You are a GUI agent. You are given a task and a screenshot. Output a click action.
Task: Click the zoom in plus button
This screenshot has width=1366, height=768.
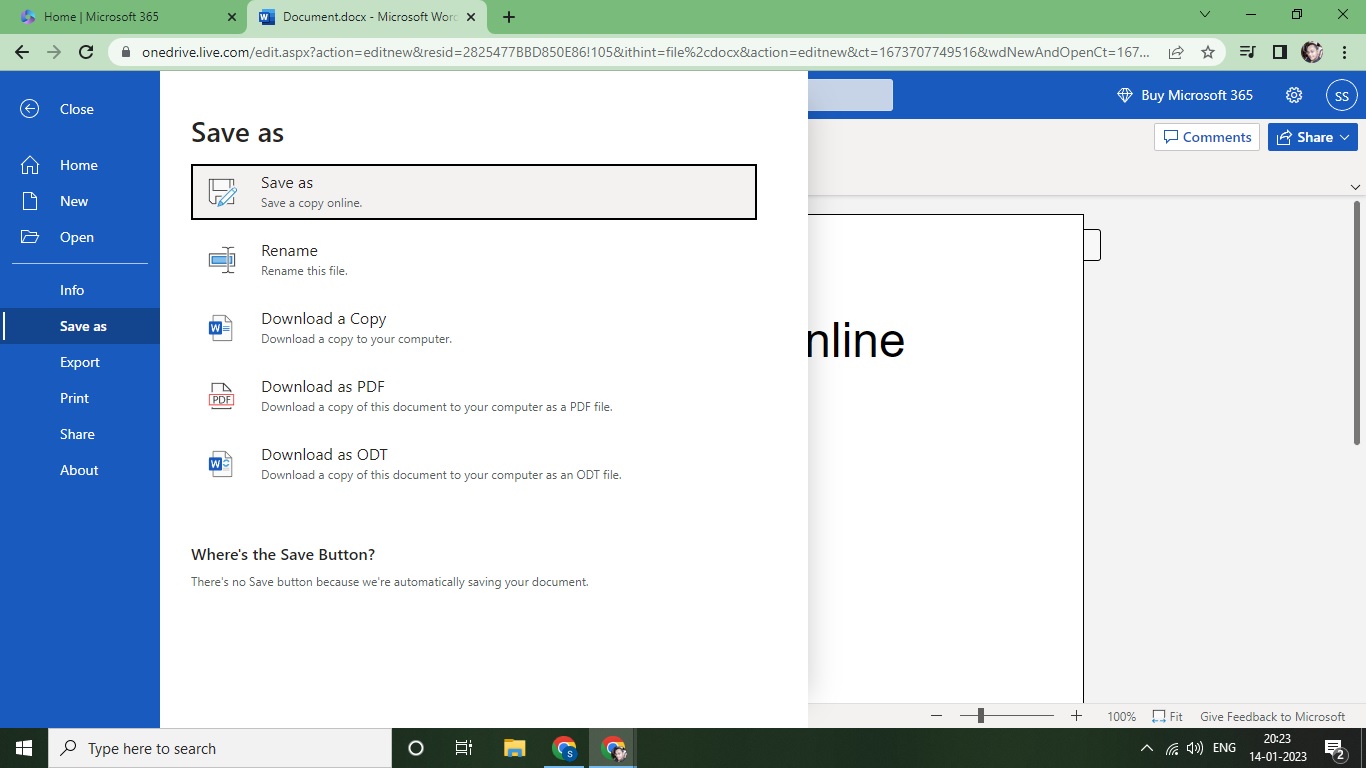[x=1076, y=716]
